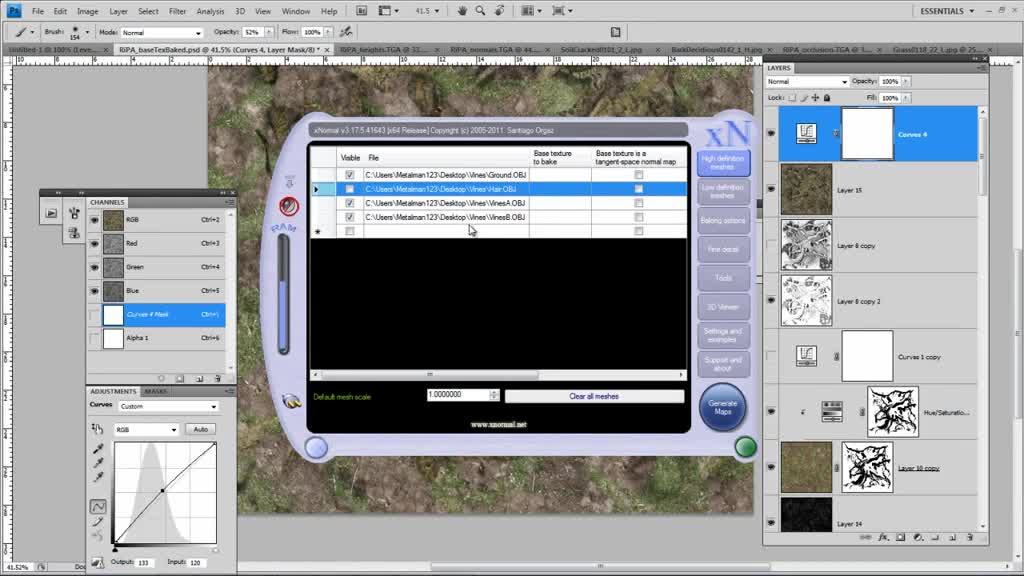Open the brush Mode dropdown

pos(161,32)
